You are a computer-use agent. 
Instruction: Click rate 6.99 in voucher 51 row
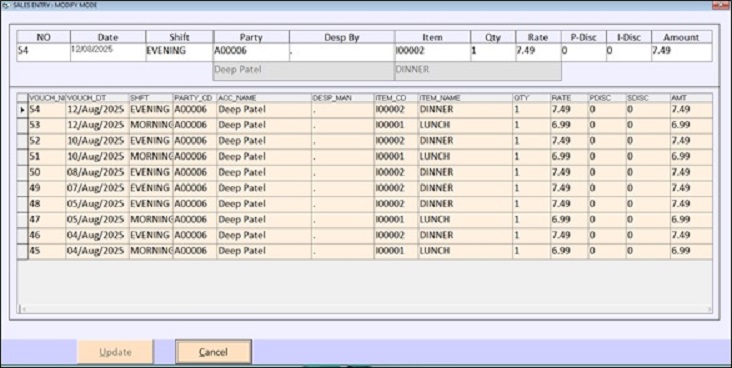coord(569,157)
